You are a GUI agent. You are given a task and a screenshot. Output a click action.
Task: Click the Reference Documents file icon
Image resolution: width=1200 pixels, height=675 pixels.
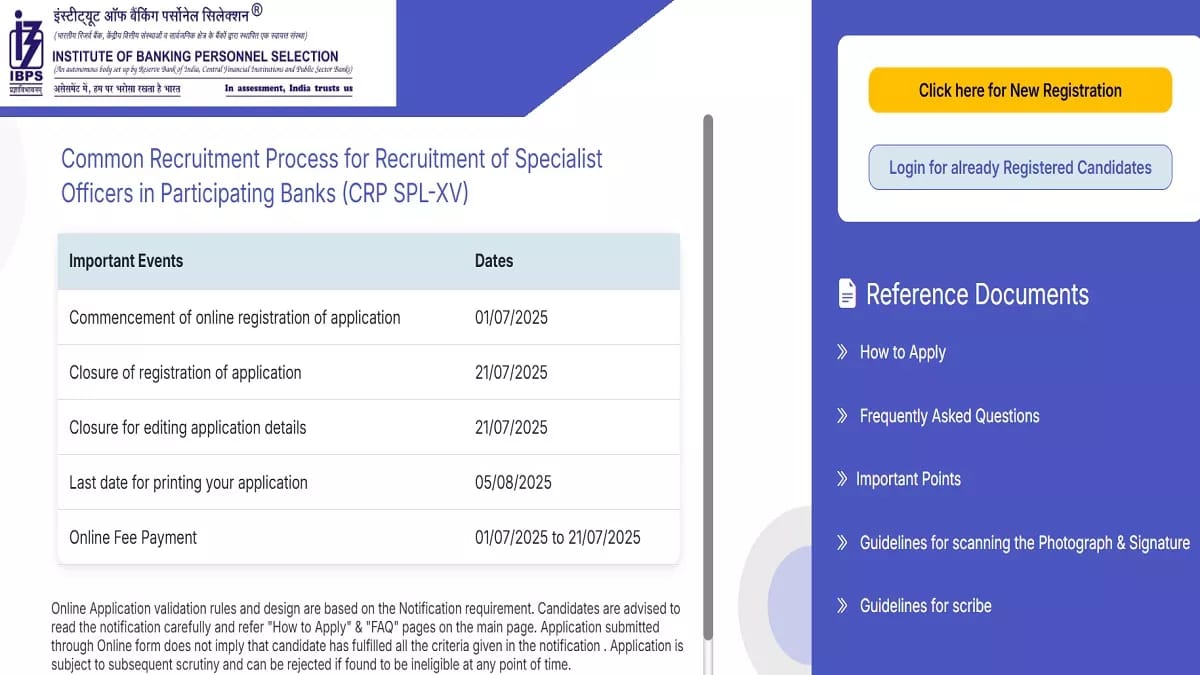click(847, 294)
